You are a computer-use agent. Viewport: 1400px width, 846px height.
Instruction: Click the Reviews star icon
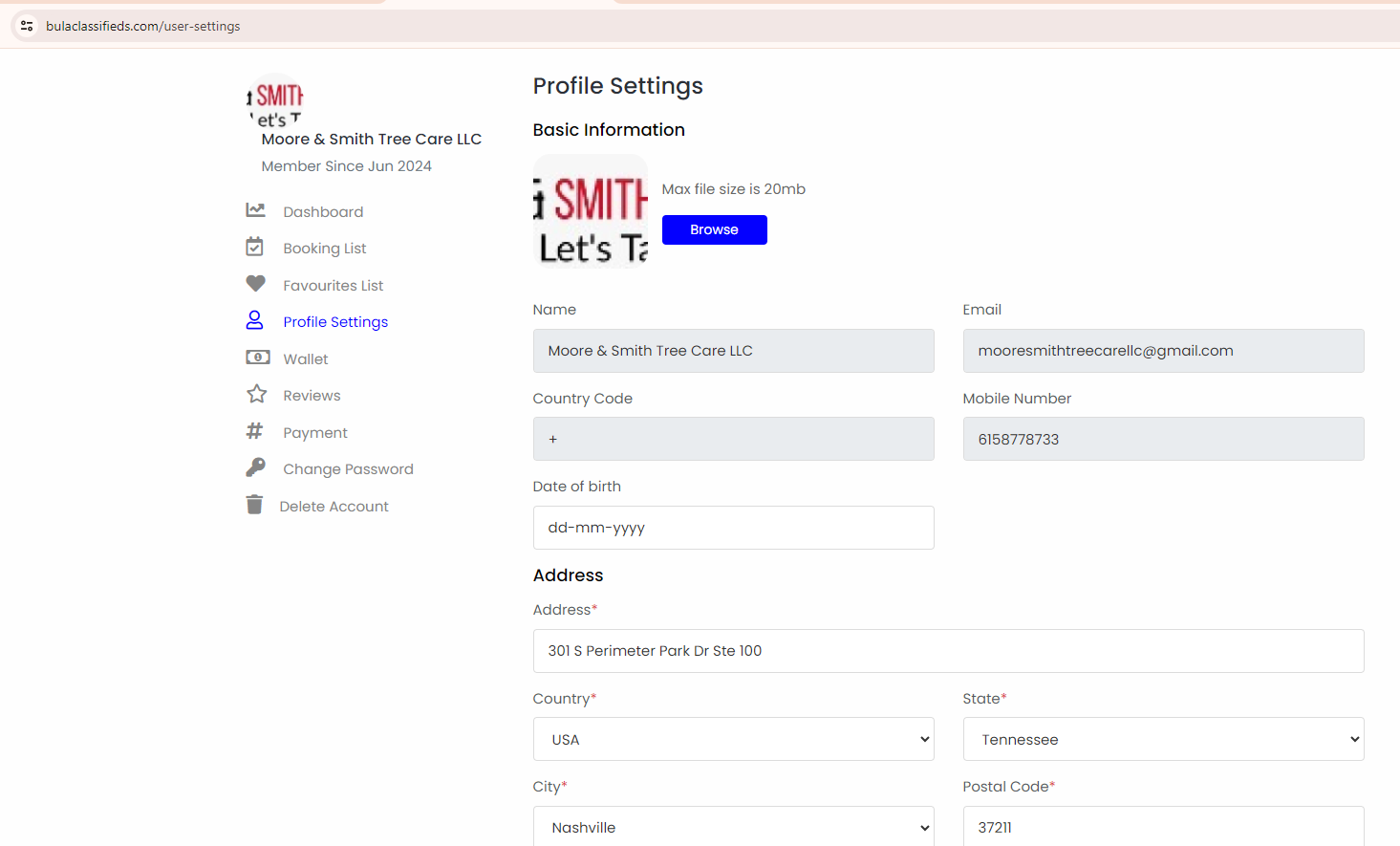click(x=256, y=394)
